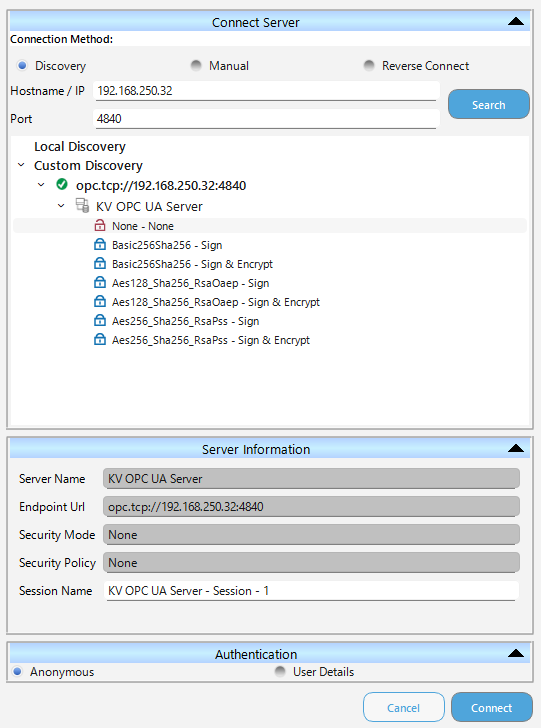This screenshot has height=728, width=541.
Task: Click the KV OPC UA Server icon
Action: point(82,205)
